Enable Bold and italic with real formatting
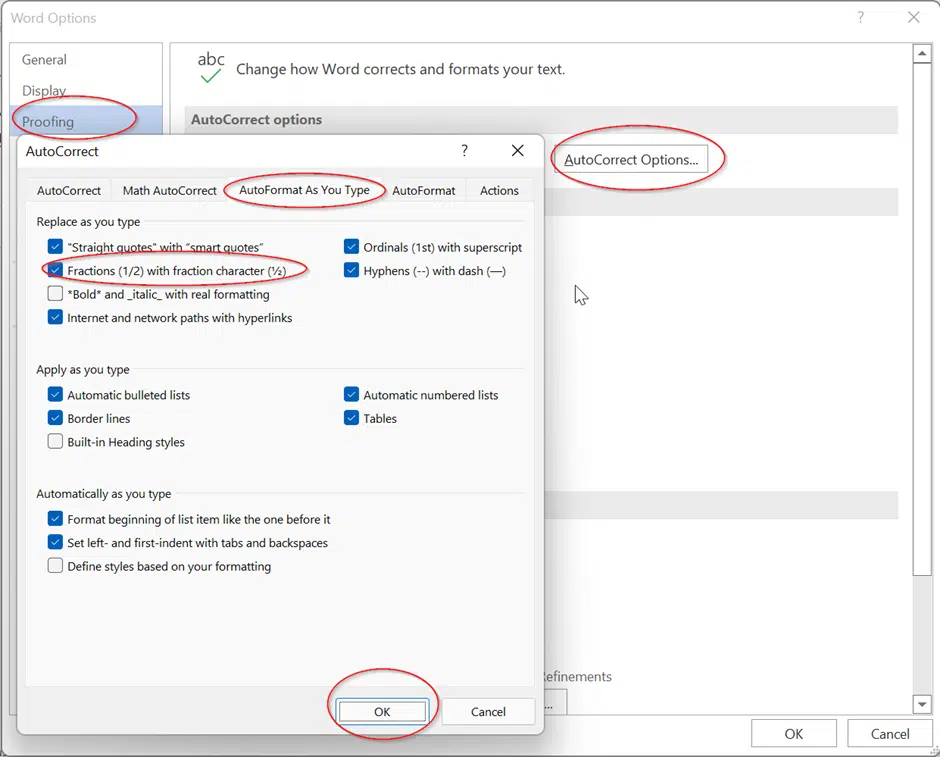Image resolution: width=940 pixels, height=757 pixels. pyautogui.click(x=55, y=294)
